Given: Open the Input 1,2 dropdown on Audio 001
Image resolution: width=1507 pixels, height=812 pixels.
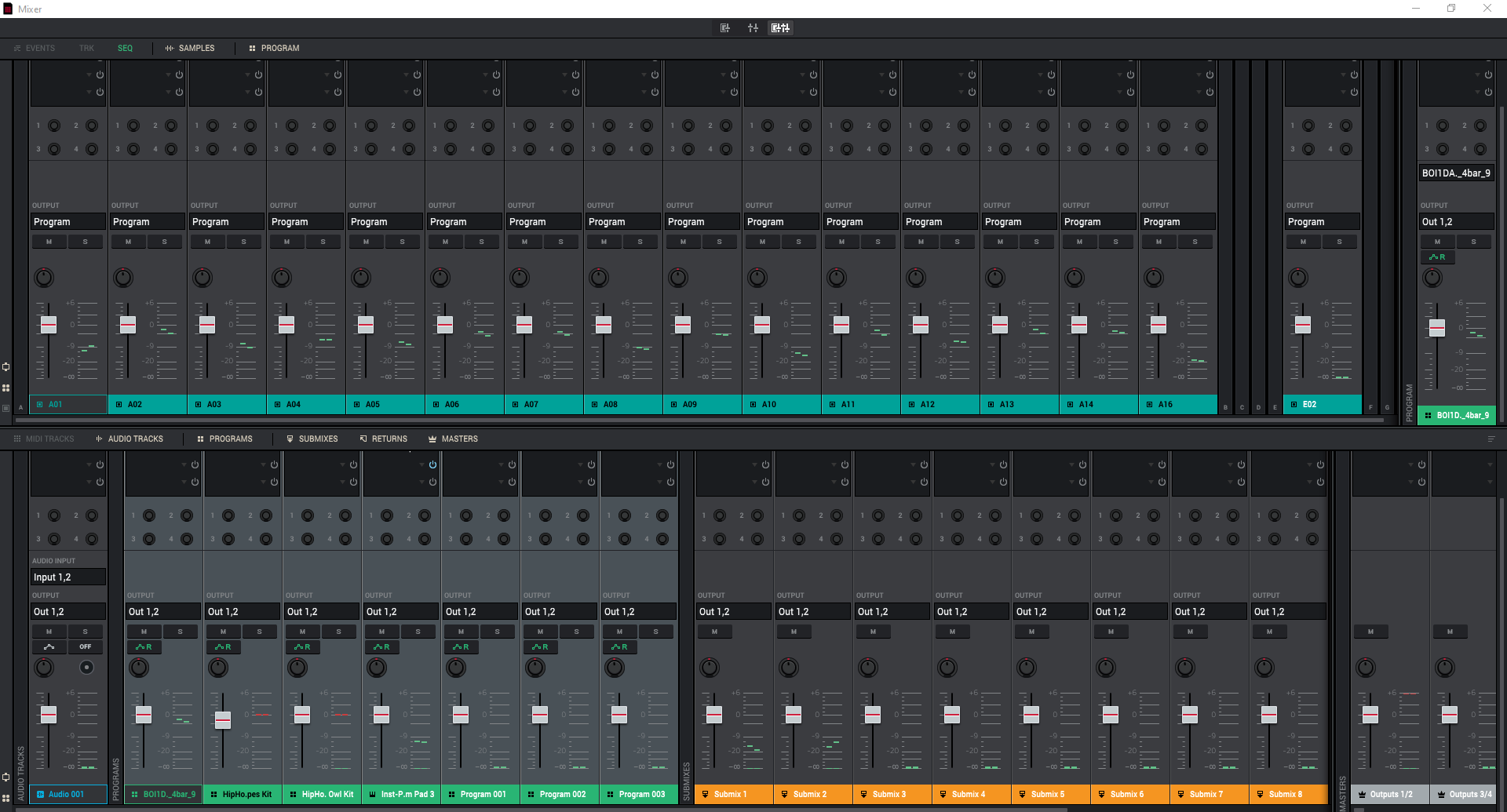Looking at the screenshot, I should tap(68, 577).
